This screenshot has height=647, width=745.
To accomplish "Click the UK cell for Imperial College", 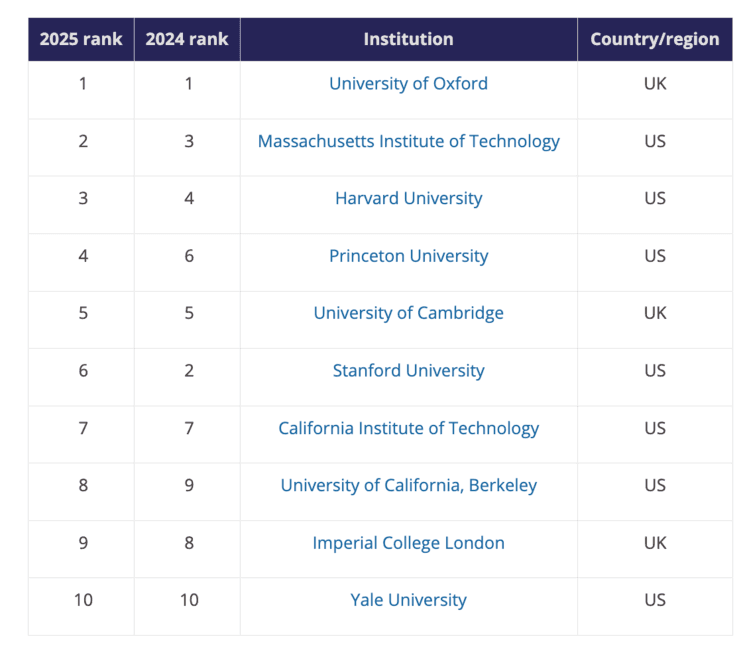I will (x=654, y=543).
